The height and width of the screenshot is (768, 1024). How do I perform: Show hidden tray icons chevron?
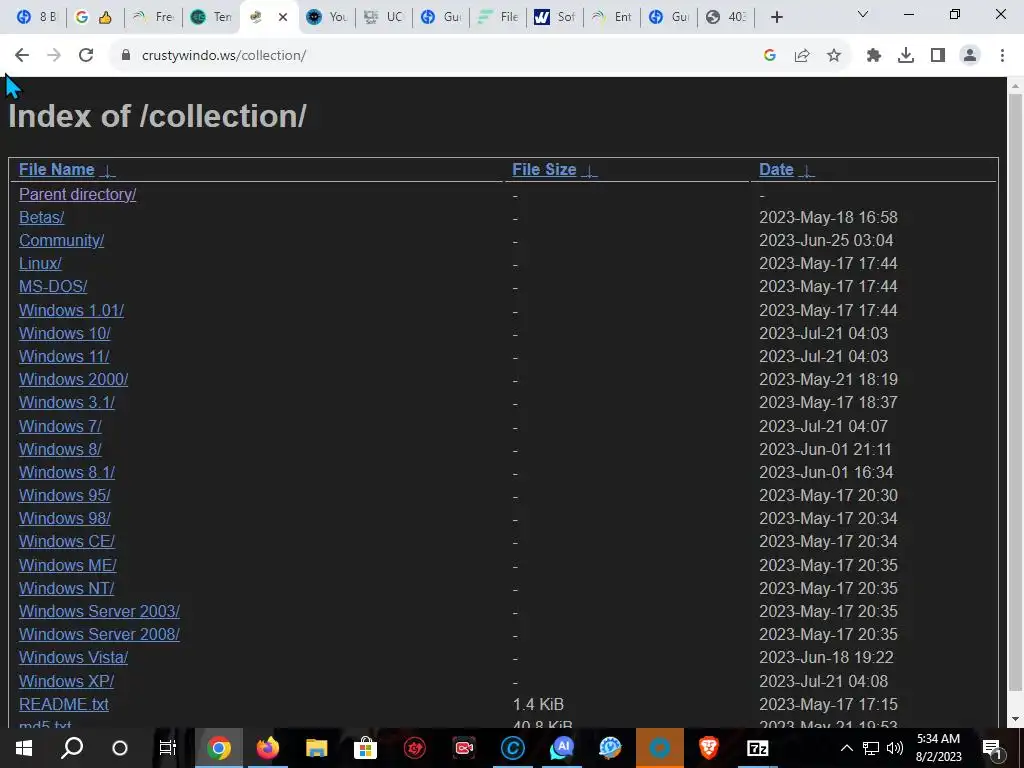[846, 748]
